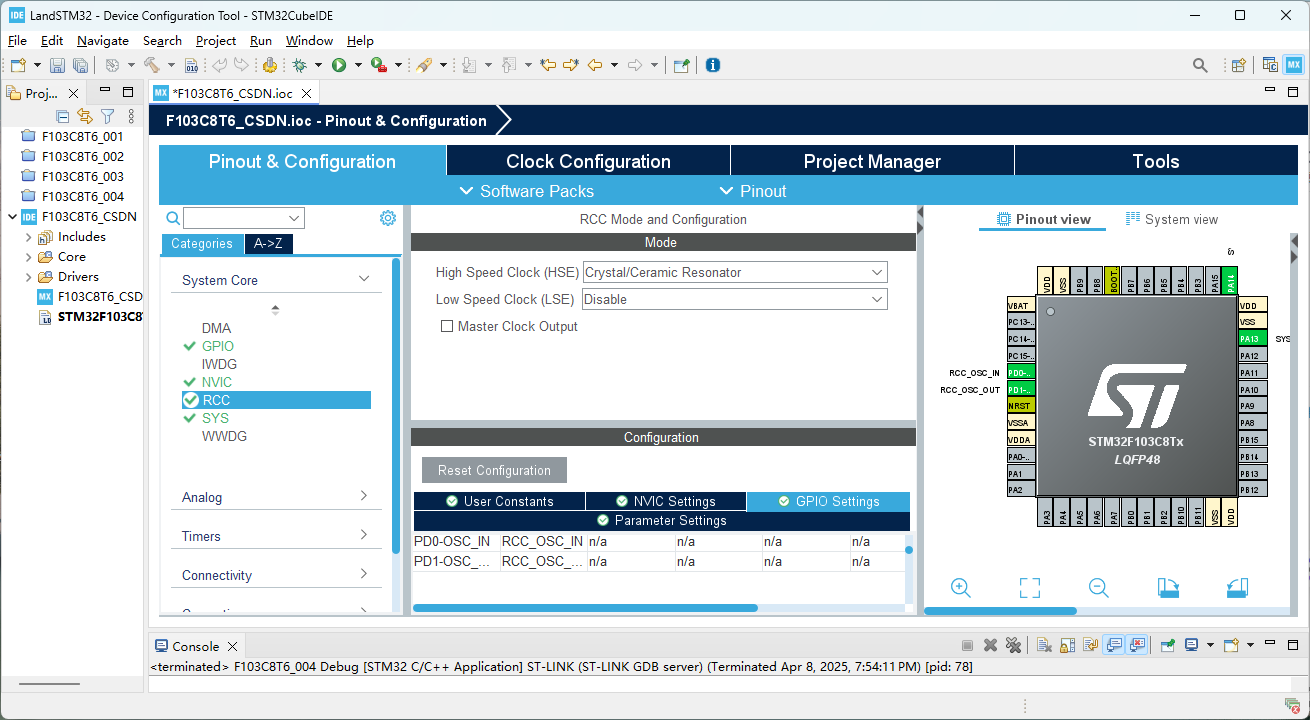
Task: Click the toolbar Search magnifier icon
Action: tap(1200, 65)
